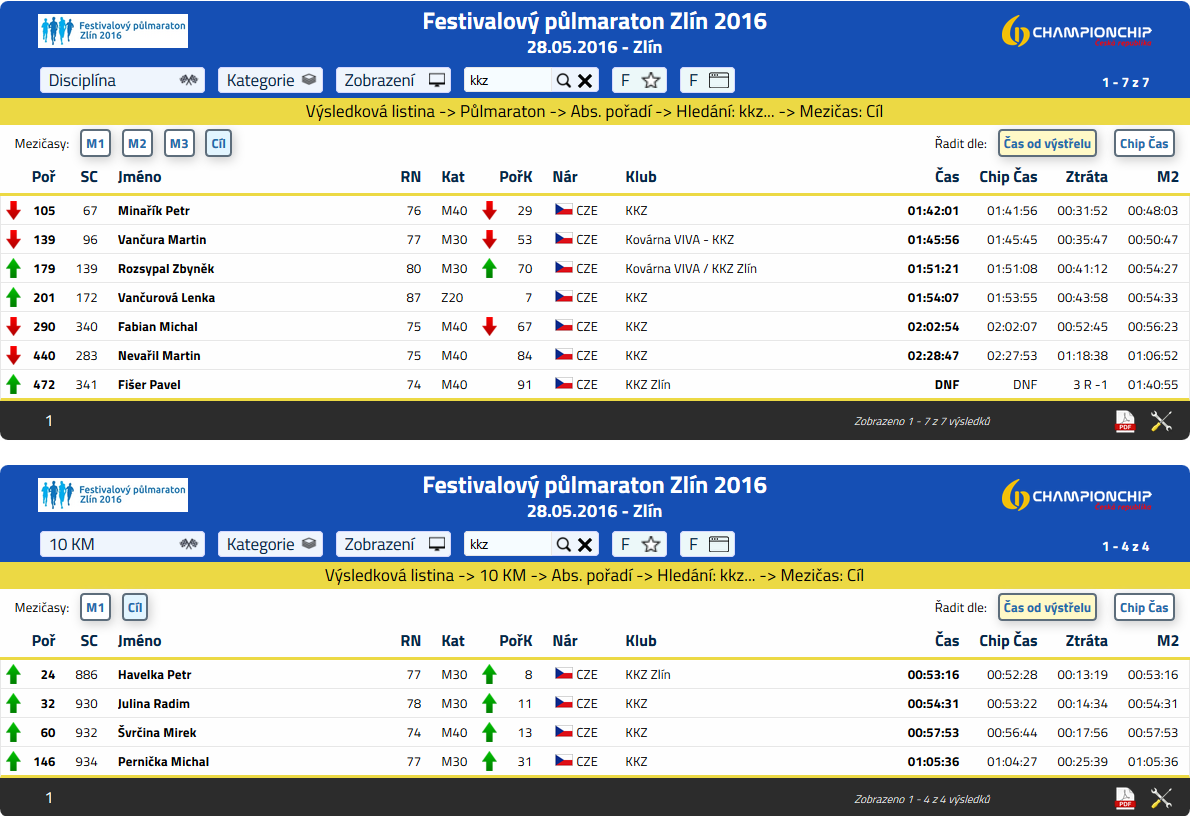
Task: Sort 10 KM list by Čas od výstřelu
Action: pyautogui.click(x=1047, y=607)
